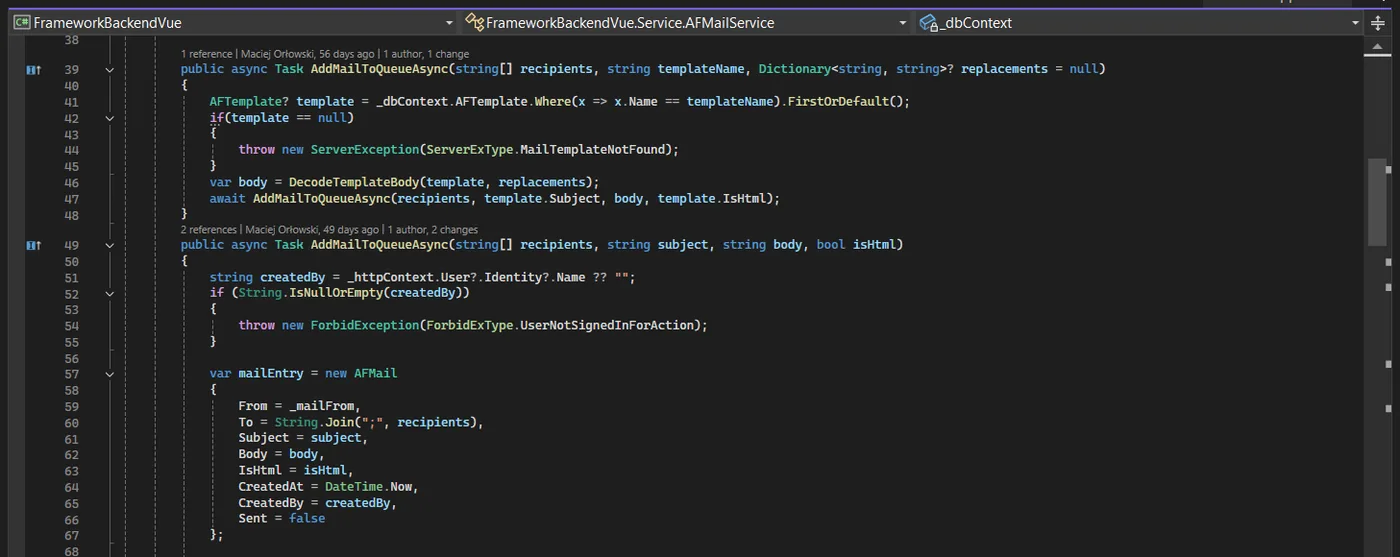Click the DecodeTemplateBody call on line 46

[354, 183]
